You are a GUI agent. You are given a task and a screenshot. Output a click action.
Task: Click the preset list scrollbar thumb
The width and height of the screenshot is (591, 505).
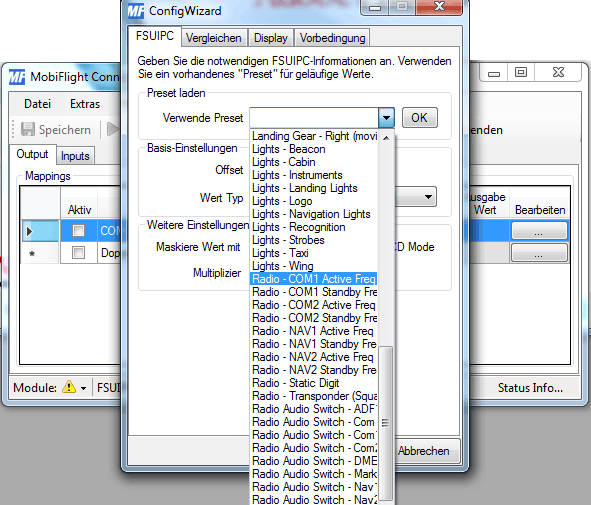click(x=385, y=423)
